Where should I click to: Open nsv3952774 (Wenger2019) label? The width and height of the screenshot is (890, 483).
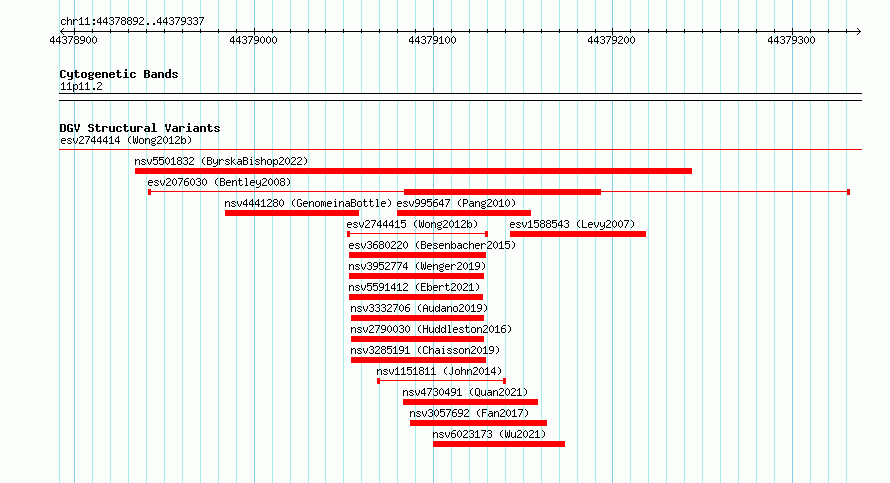click(x=417, y=266)
